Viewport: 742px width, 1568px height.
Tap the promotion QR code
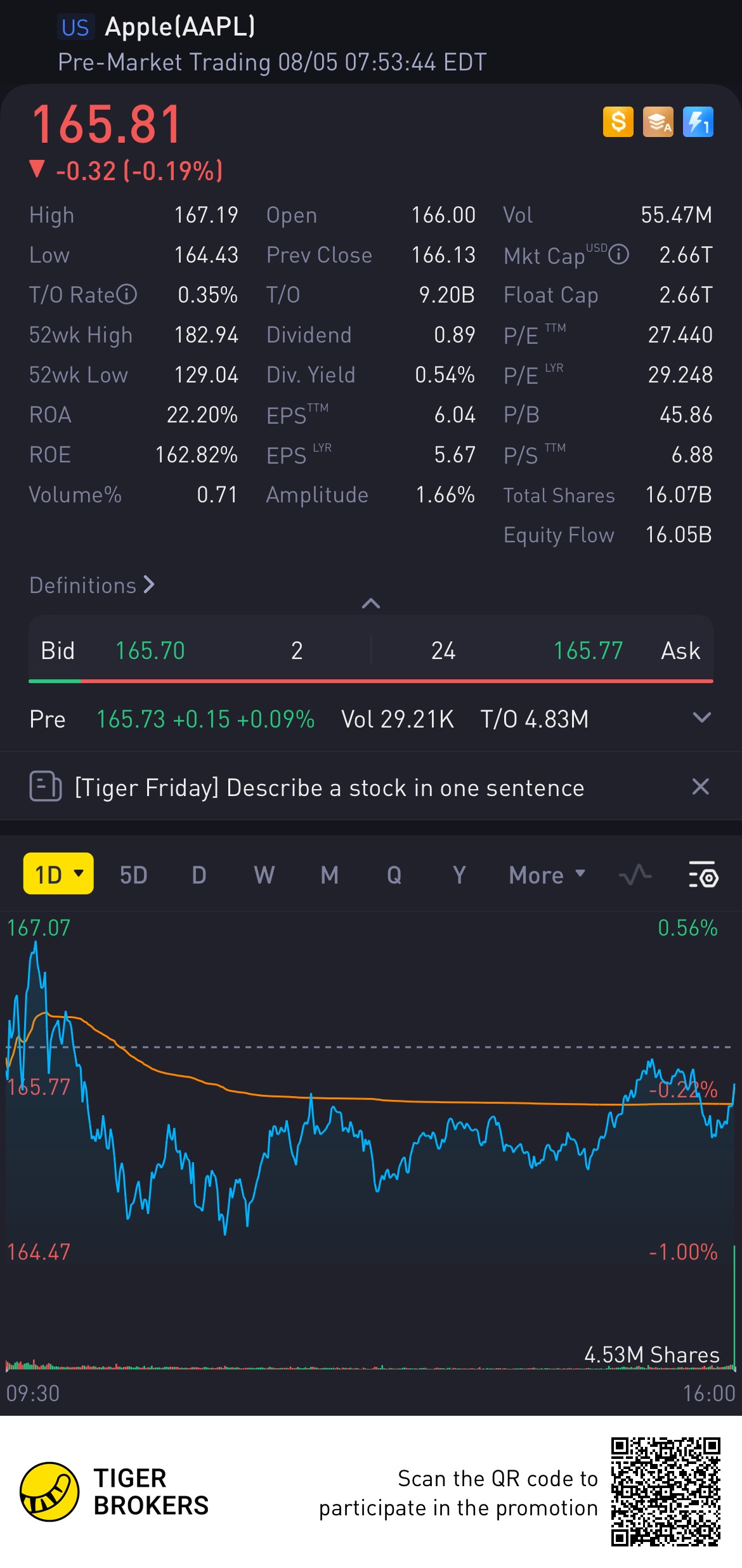coord(665,1492)
